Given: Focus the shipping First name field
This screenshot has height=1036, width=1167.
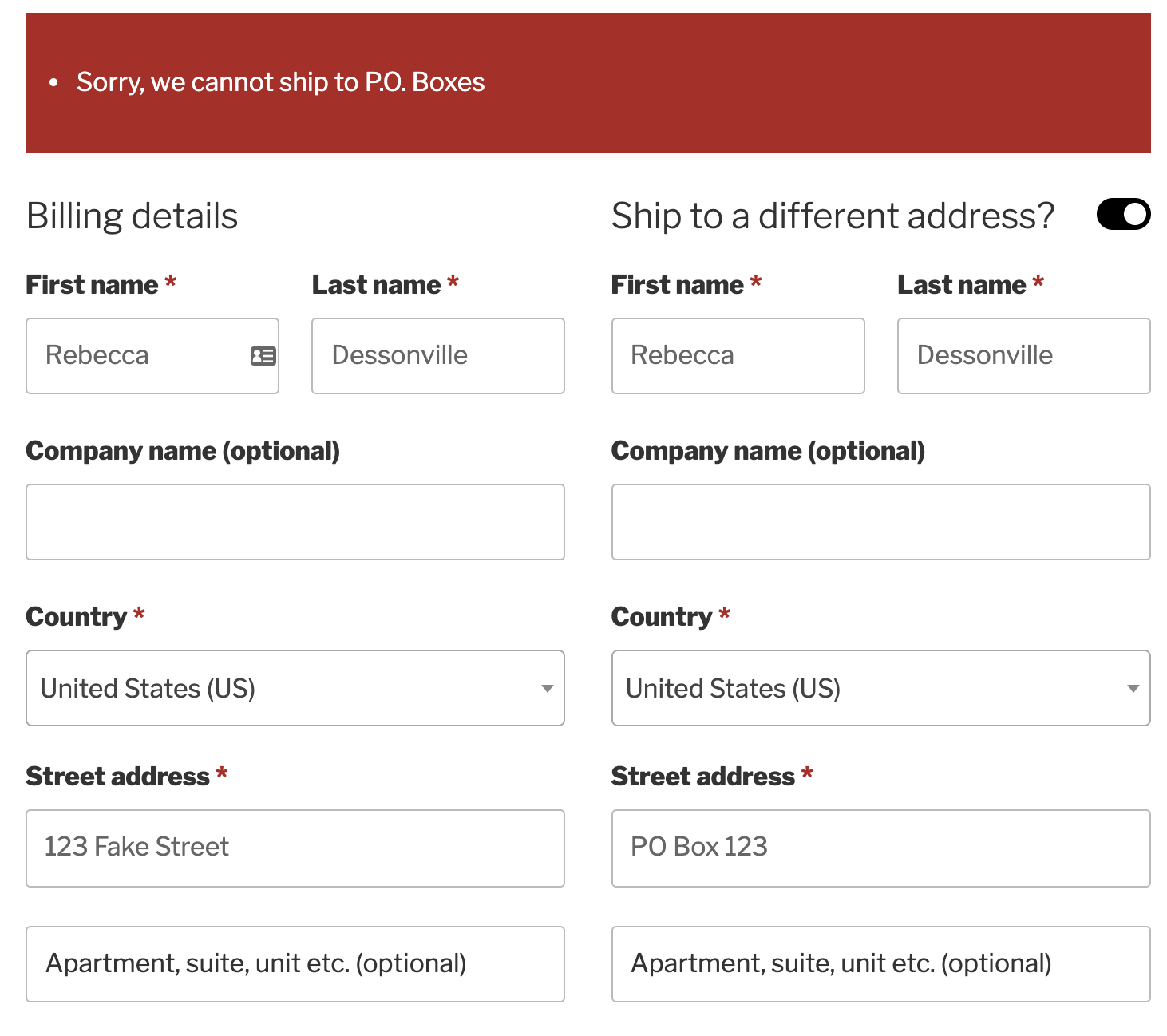Looking at the screenshot, I should [738, 356].
